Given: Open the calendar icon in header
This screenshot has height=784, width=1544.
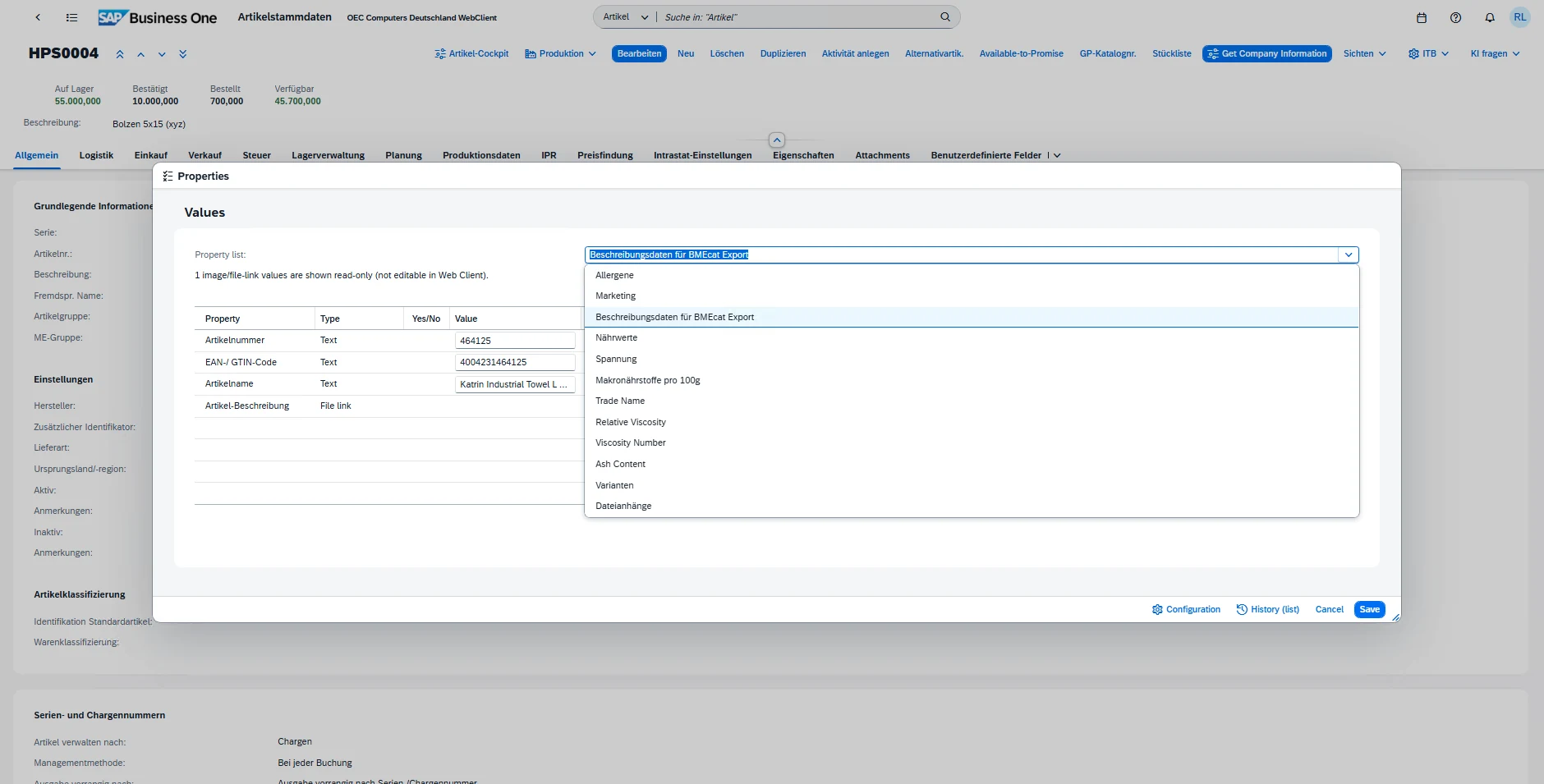Looking at the screenshot, I should [1422, 17].
